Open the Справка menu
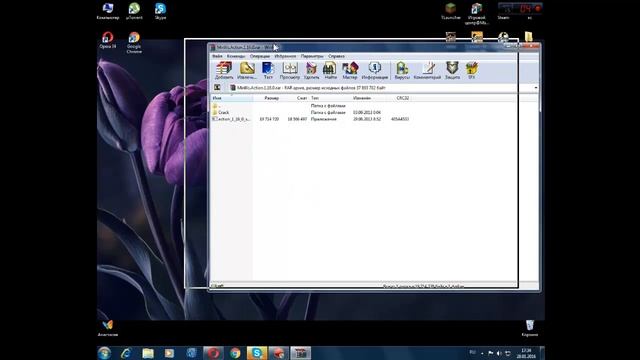640x360 pixels. point(336,56)
